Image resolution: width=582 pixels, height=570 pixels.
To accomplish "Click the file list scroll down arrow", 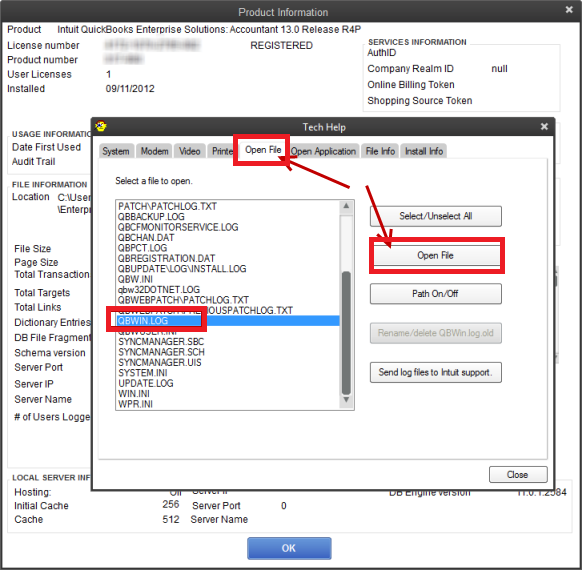I will [346, 400].
